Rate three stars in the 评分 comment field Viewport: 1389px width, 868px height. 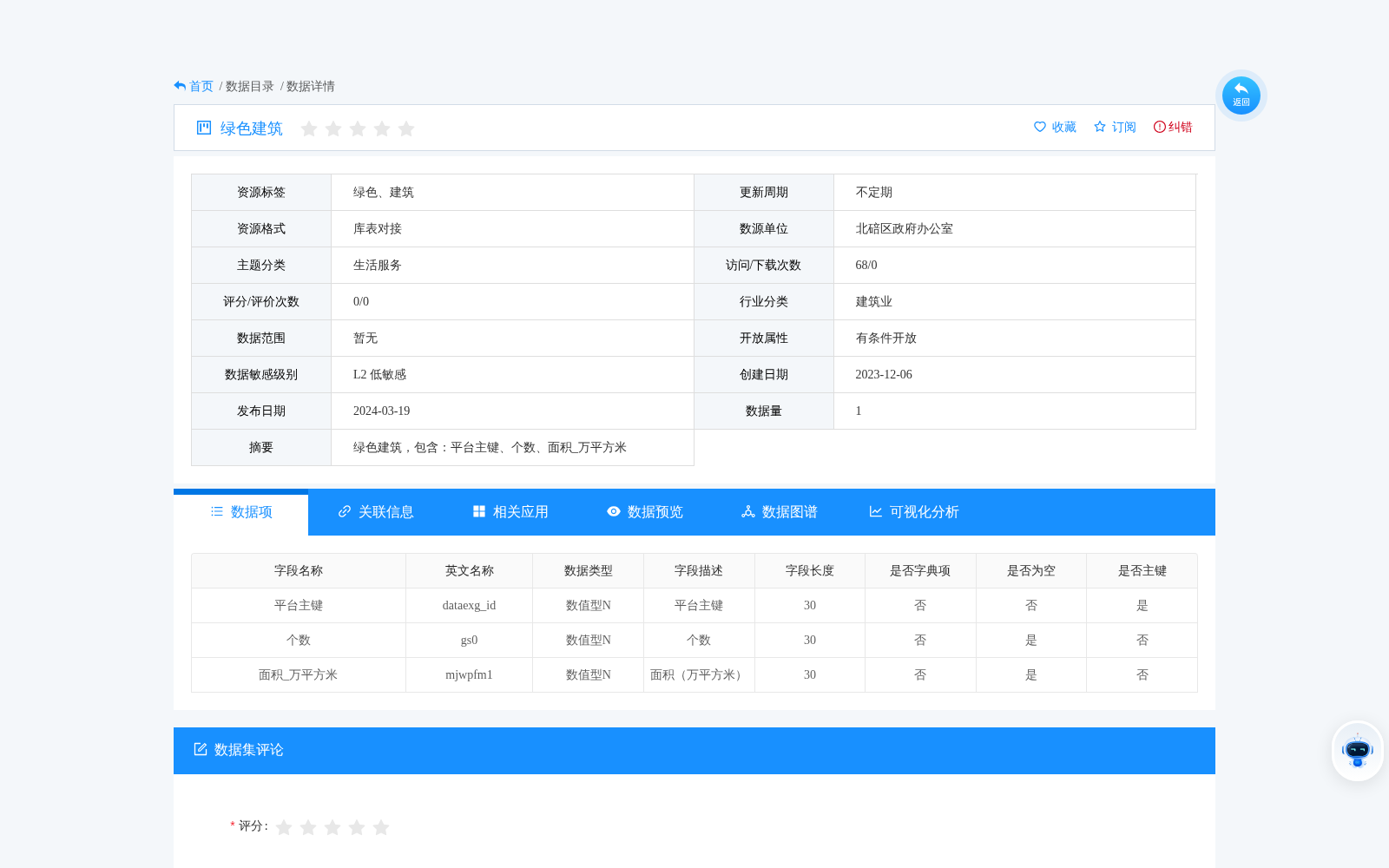click(x=332, y=827)
